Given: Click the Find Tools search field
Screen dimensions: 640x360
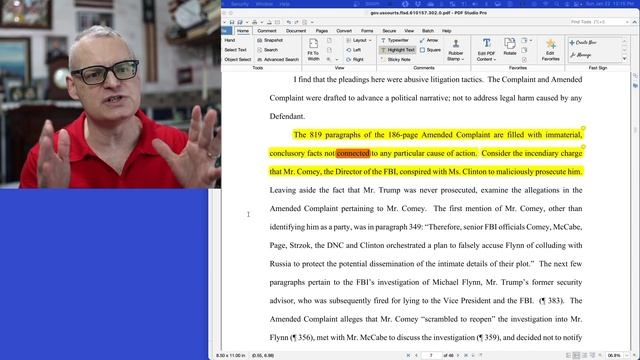Looking at the screenshot, I should pyautogui.click(x=599, y=22).
